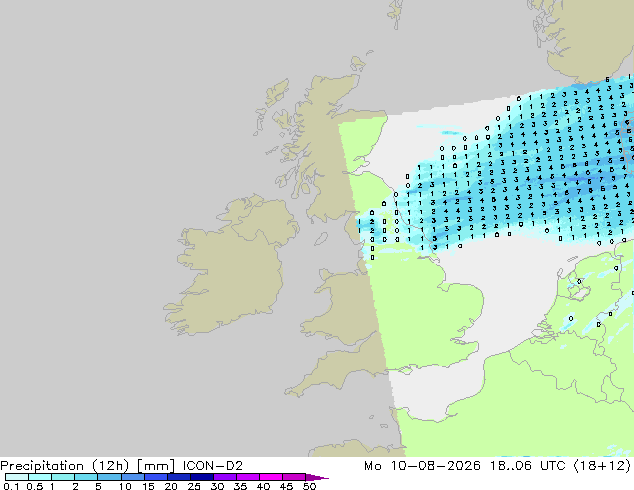This screenshot has width=634, height=490.
Task: Click the "18..06 UTC" time text
Action: (528, 466)
